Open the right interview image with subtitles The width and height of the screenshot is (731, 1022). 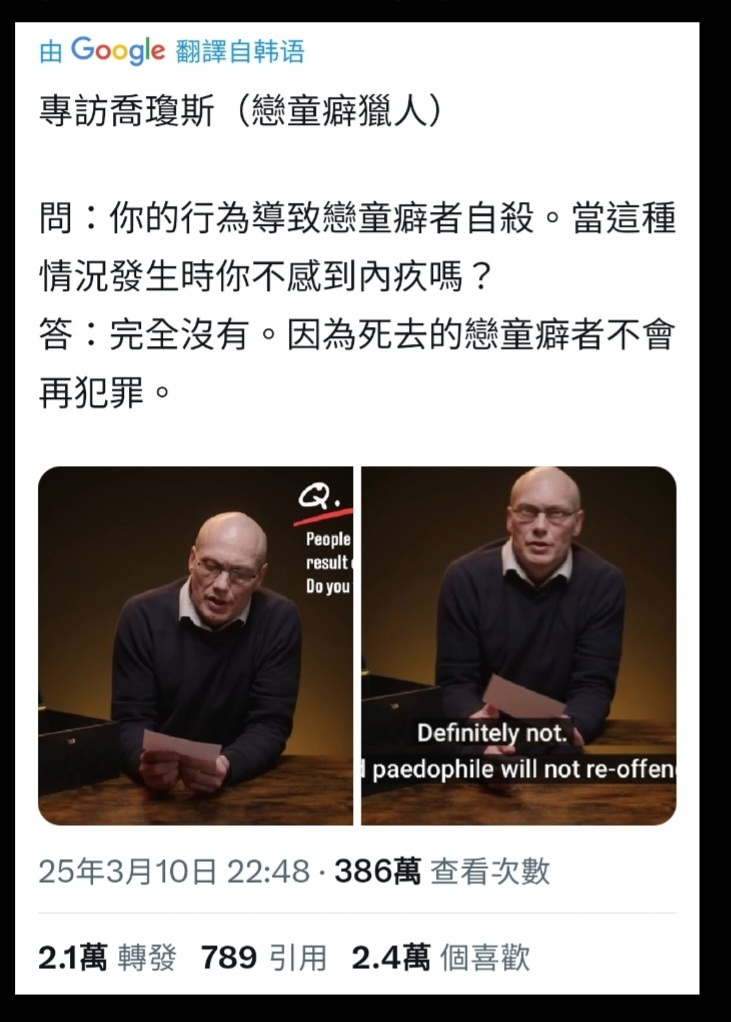pos(519,645)
